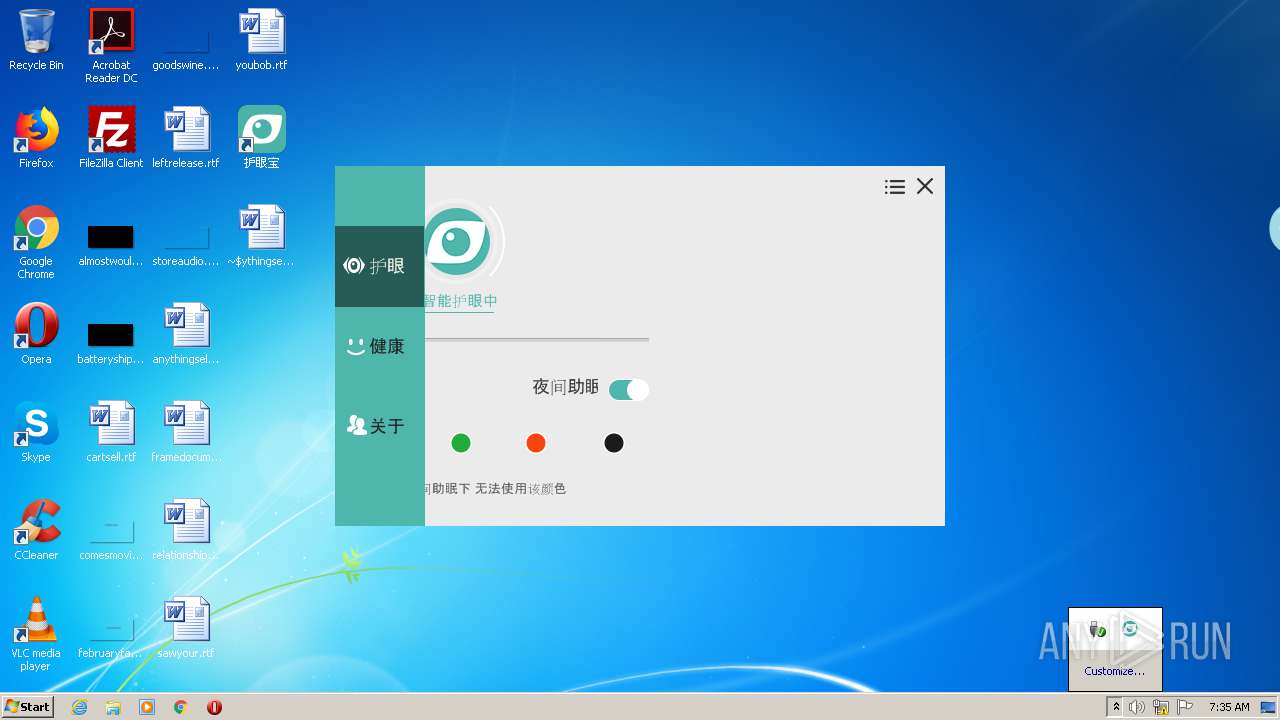The height and width of the screenshot is (720, 1280).
Task: Click the large eye logo icon
Action: pyautogui.click(x=458, y=241)
